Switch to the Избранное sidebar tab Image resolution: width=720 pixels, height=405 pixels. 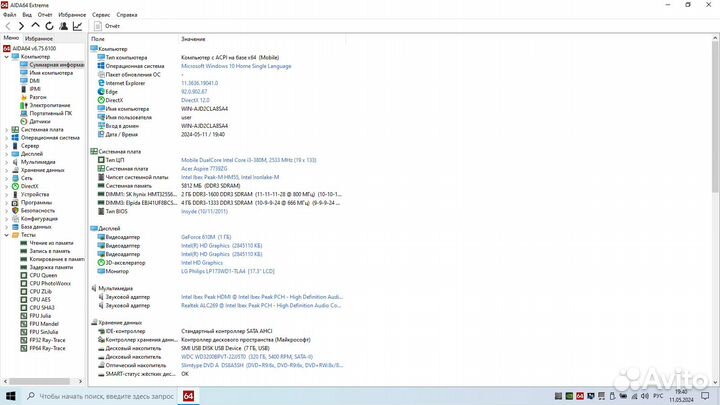pos(39,39)
